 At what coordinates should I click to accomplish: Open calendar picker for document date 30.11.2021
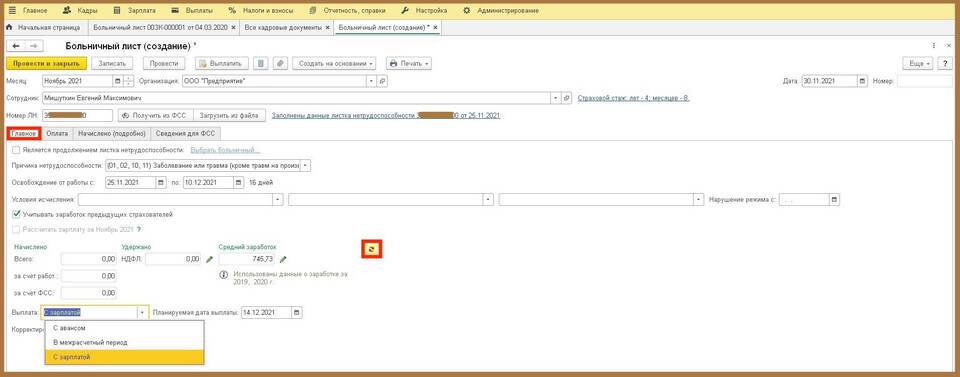(862, 81)
